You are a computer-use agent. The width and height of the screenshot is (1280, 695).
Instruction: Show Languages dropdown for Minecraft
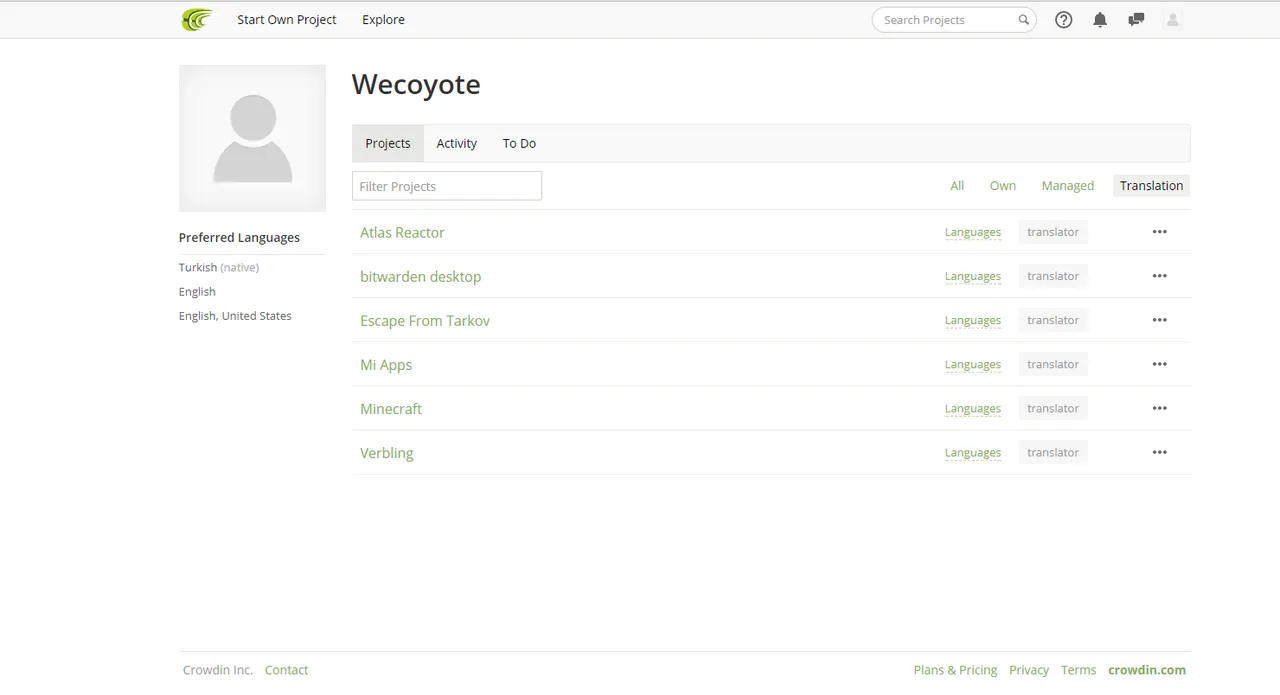click(x=973, y=408)
